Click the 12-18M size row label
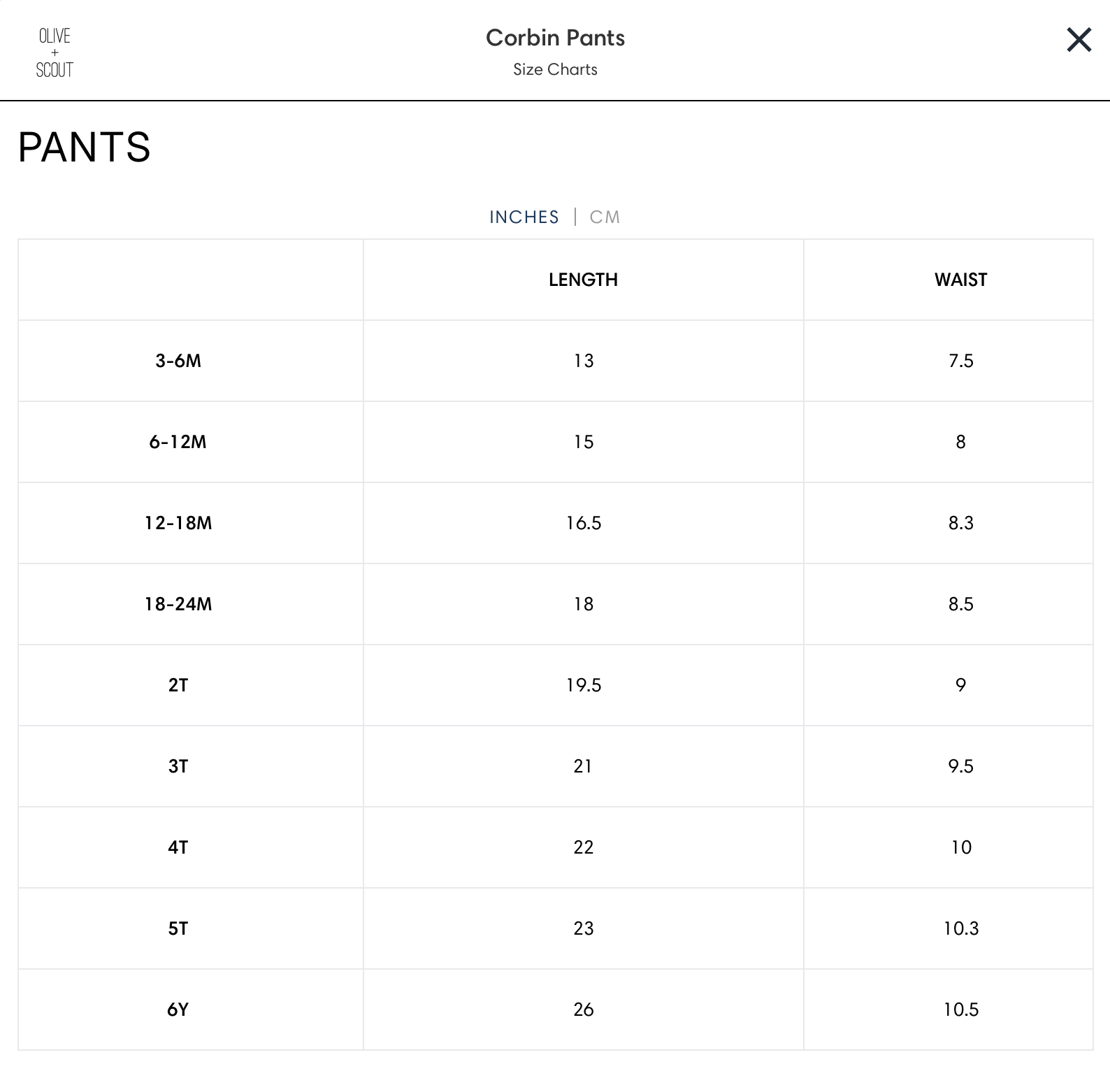Screen dimensions: 1110x1092 [x=178, y=523]
